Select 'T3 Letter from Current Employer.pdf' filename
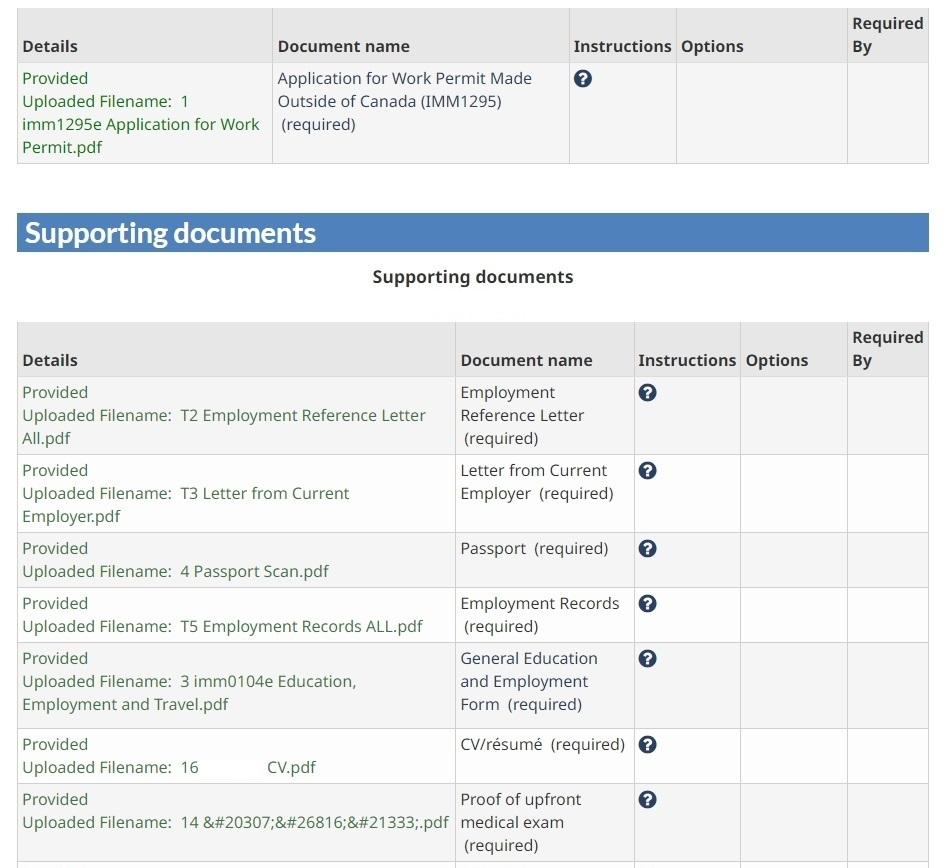The image size is (950, 868). click(x=185, y=505)
